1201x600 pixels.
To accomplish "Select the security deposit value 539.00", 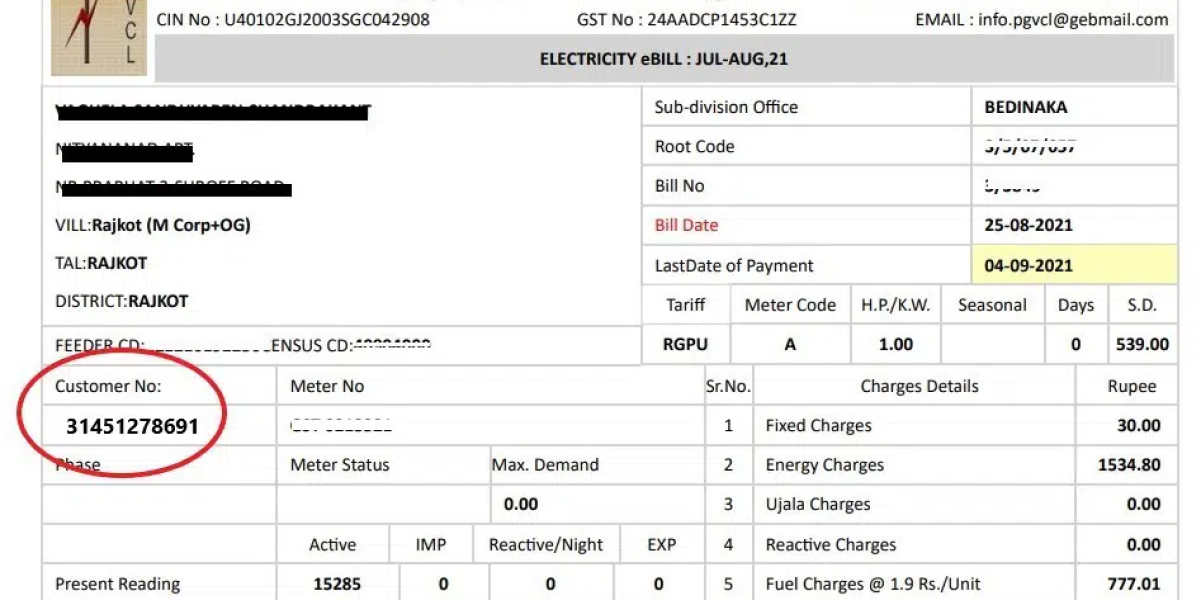I will point(1141,344).
